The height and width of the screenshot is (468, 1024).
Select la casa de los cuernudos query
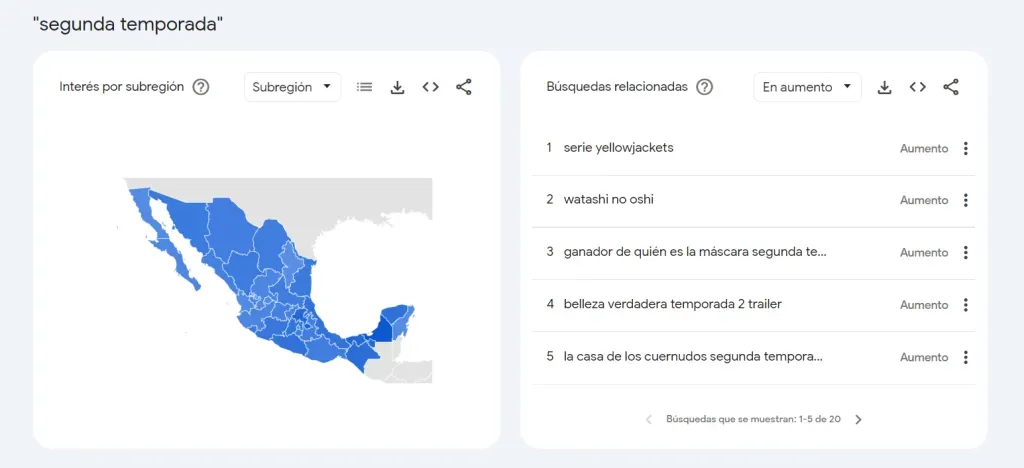693,357
